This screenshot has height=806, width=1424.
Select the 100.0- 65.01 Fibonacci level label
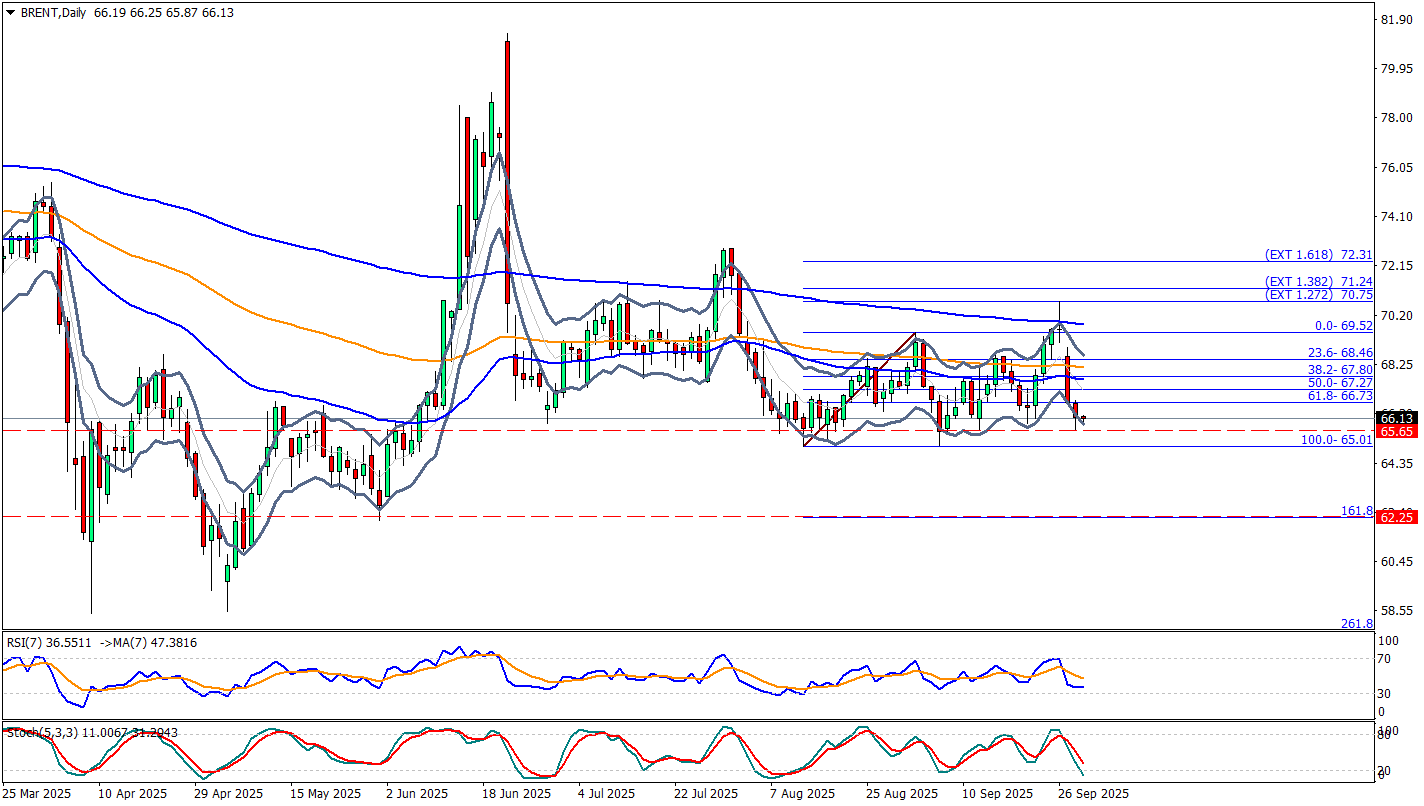[1335, 440]
